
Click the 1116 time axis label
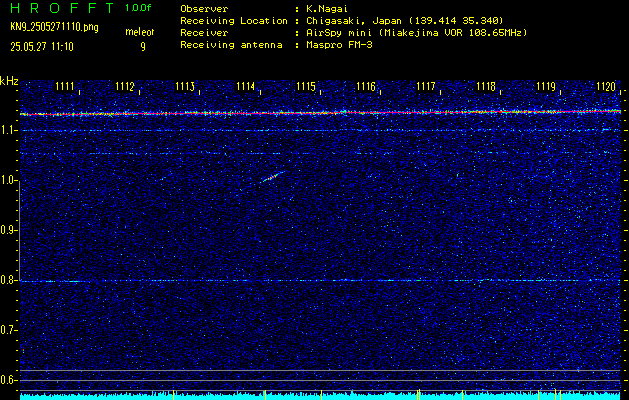366,86
